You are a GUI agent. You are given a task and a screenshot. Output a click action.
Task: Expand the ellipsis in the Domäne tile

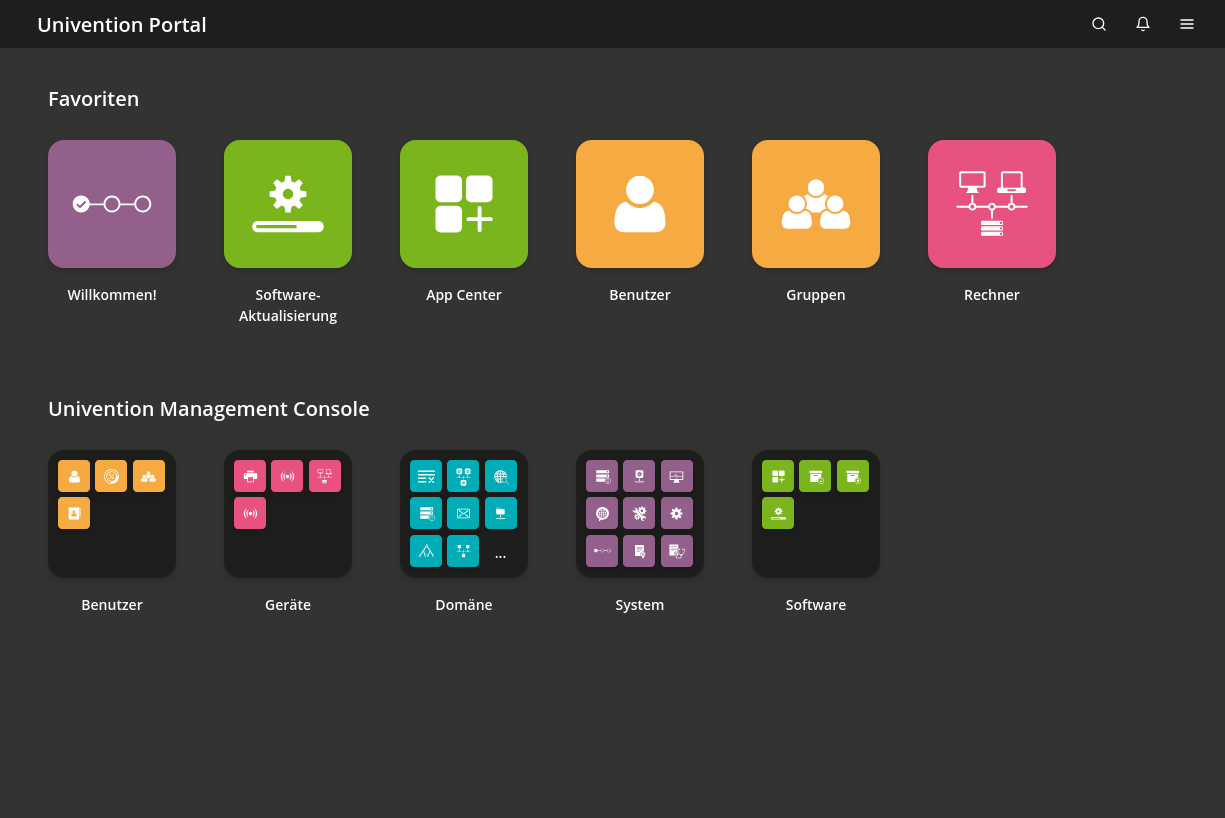pos(500,551)
